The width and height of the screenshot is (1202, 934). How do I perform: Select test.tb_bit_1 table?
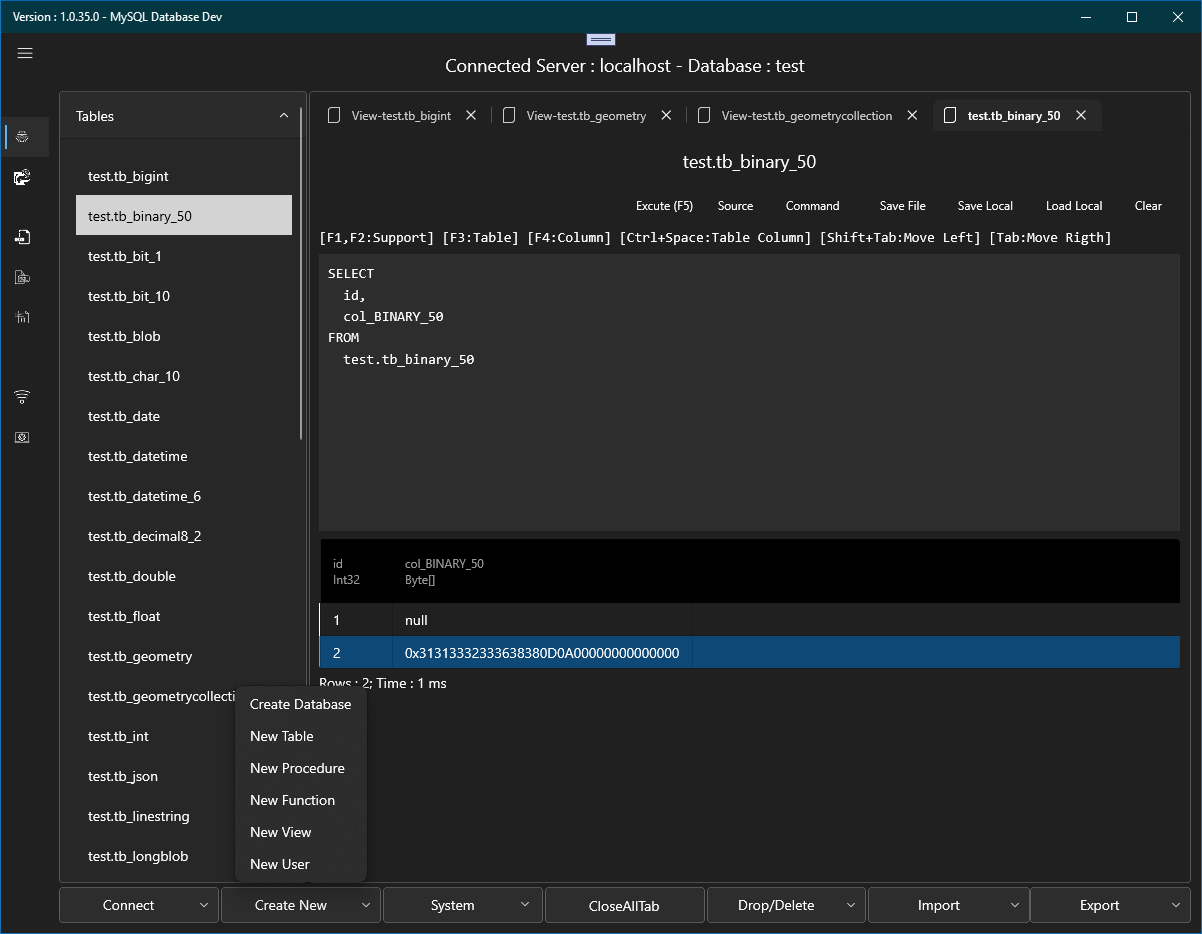184,256
